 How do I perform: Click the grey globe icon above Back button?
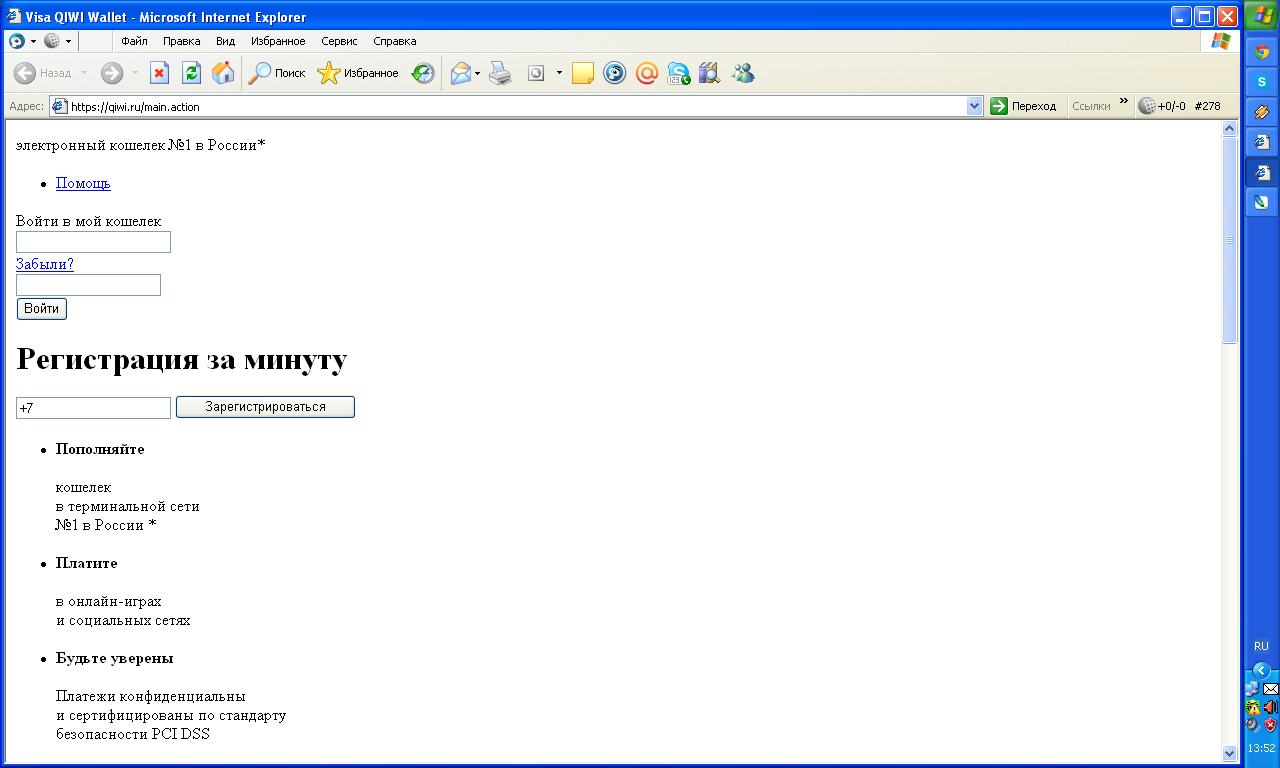(x=52, y=41)
